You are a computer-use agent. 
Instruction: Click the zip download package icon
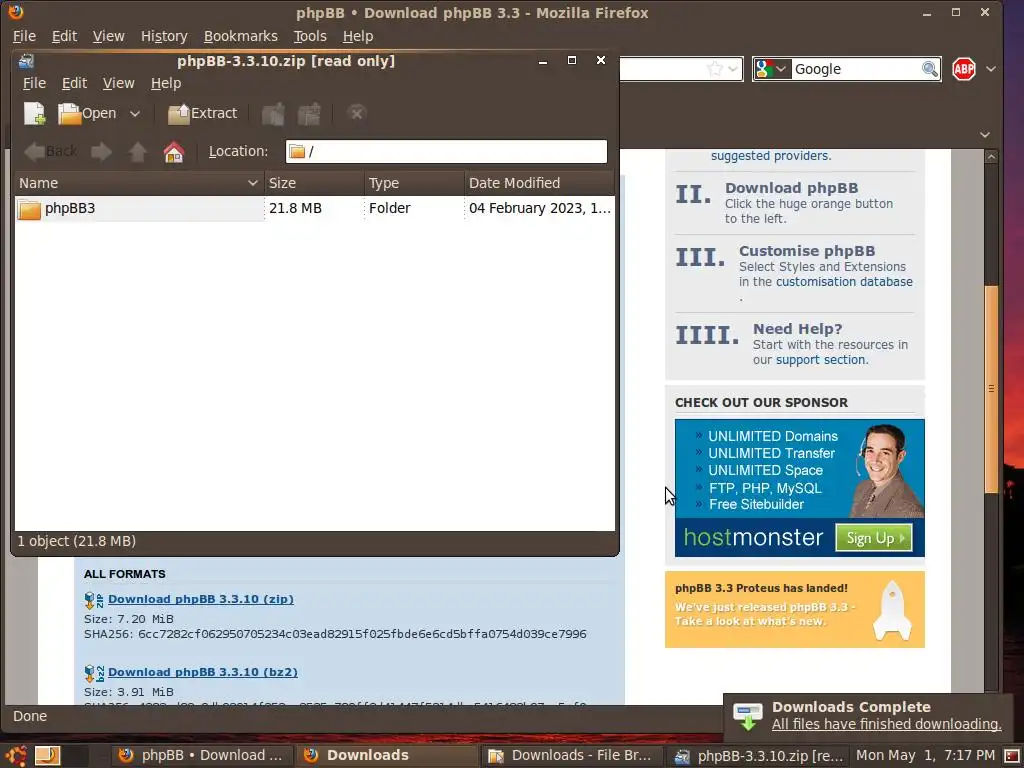tap(93, 600)
